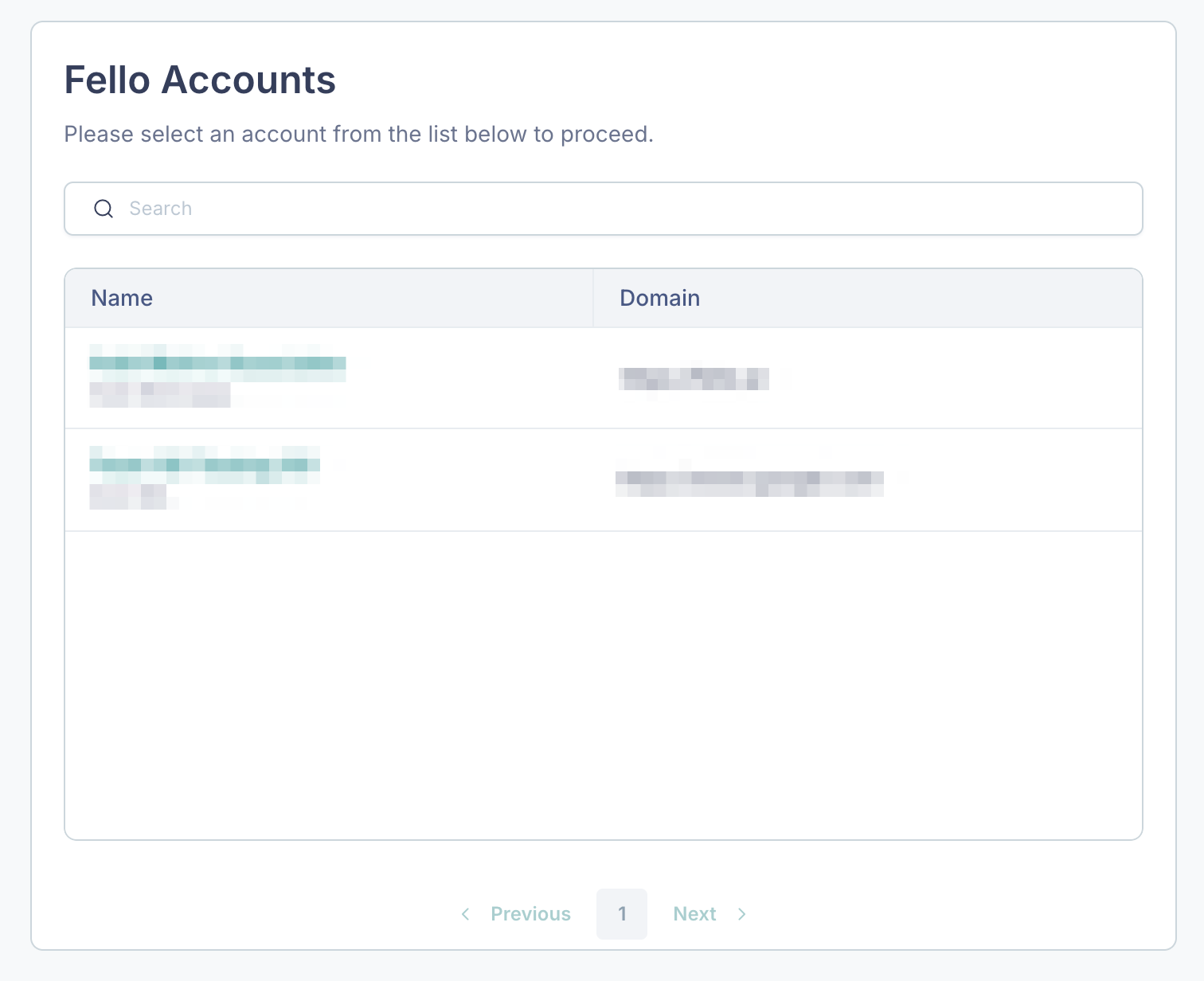Select page 1 in pagination
This screenshot has height=981, width=1204.
click(622, 914)
